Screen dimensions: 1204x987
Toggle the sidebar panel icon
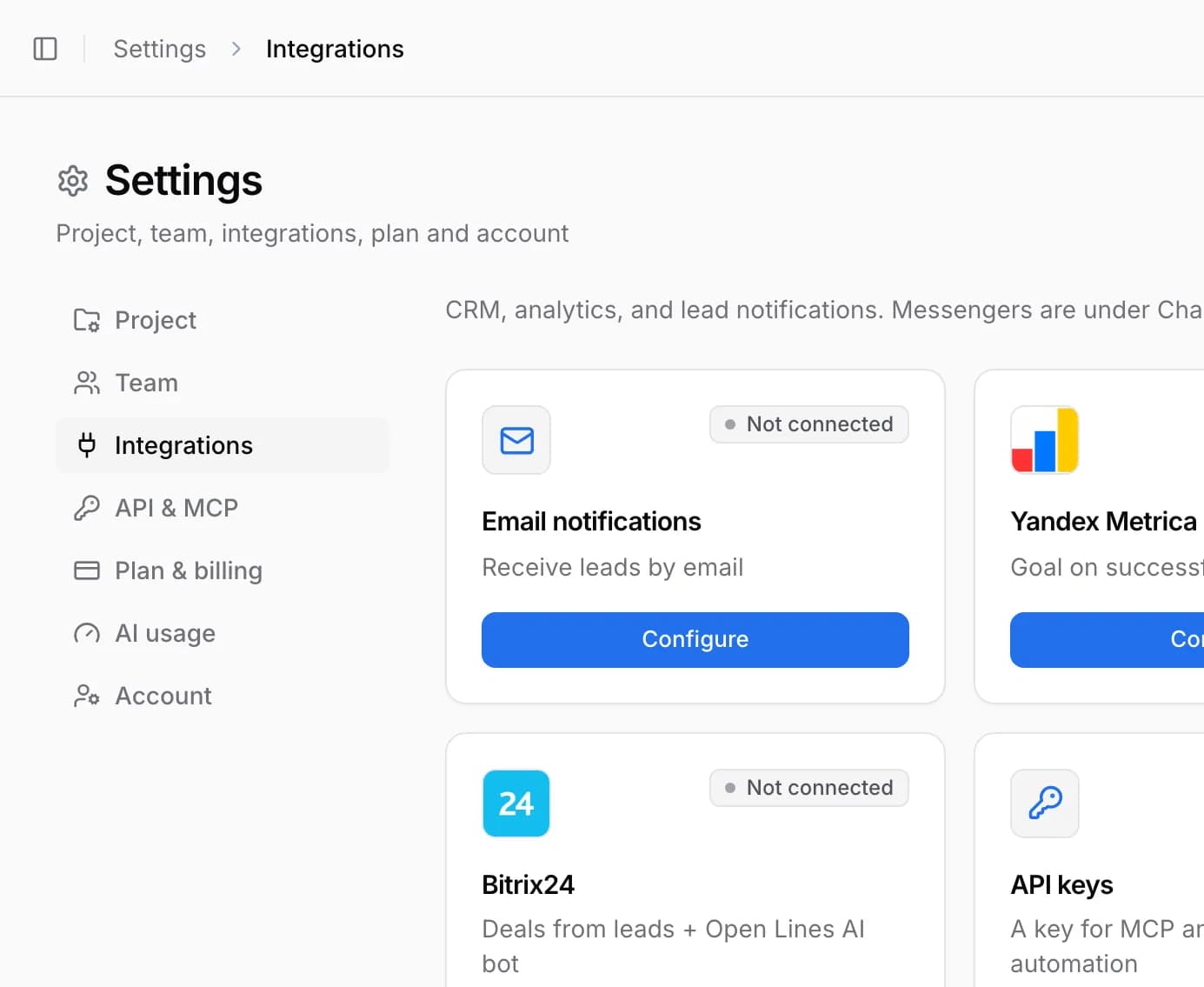pyautogui.click(x=45, y=49)
